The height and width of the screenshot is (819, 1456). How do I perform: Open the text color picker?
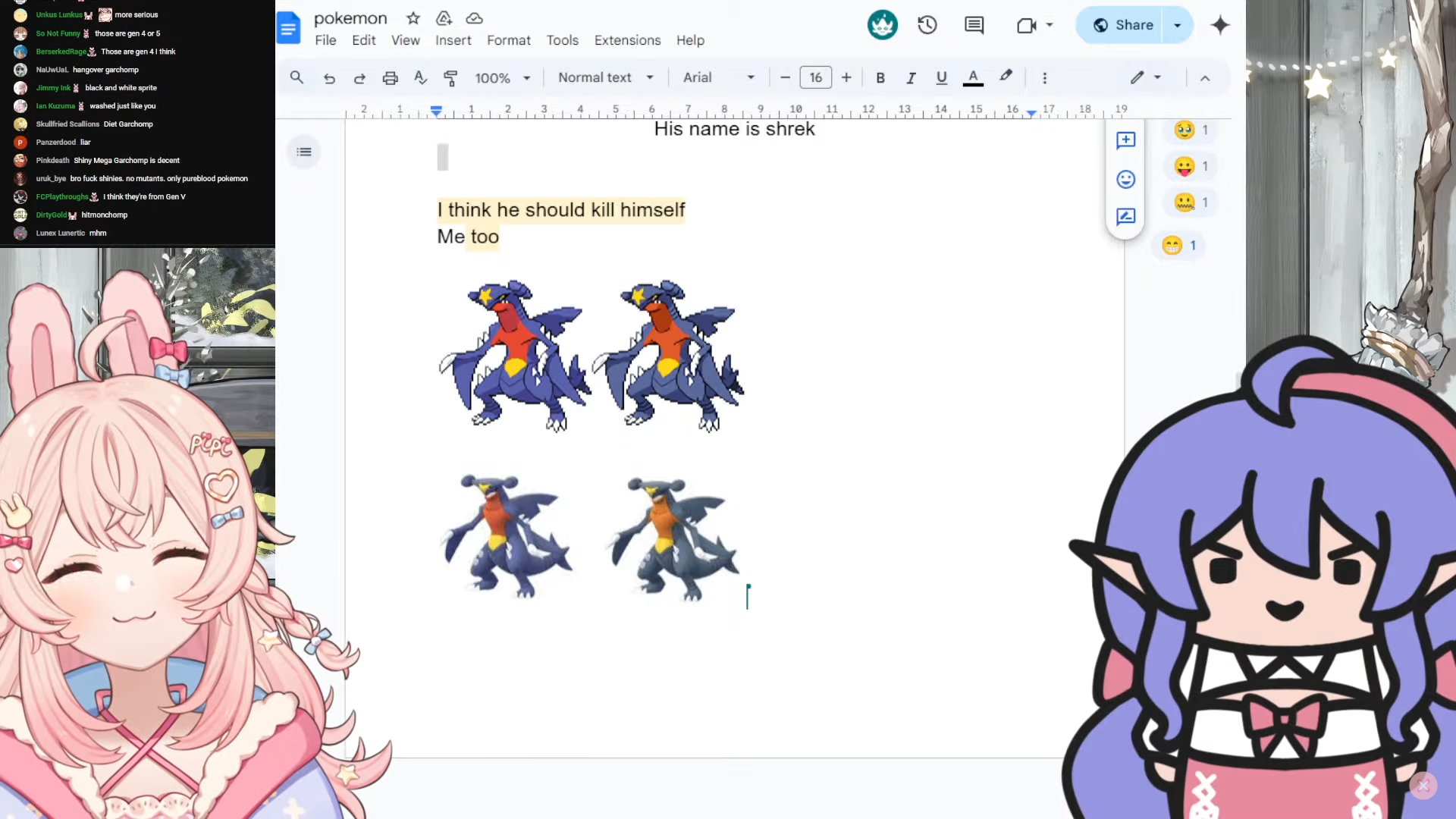973,78
